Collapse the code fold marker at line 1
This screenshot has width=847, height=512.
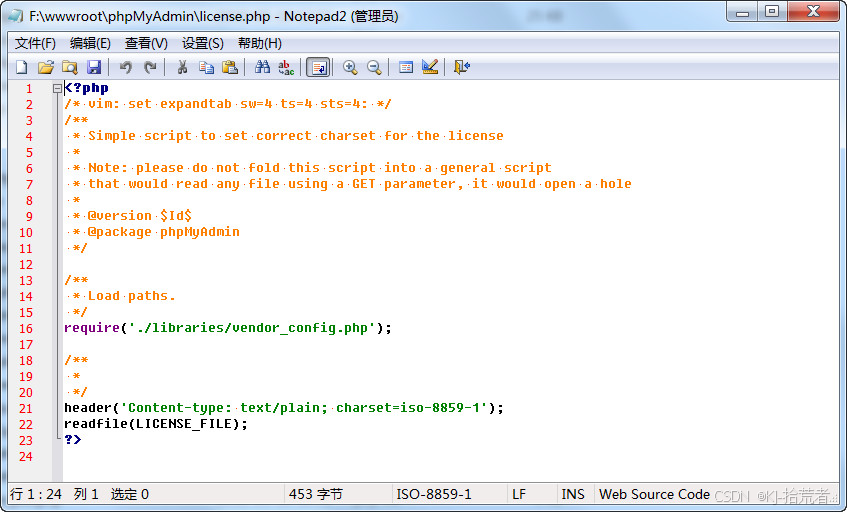(57, 88)
